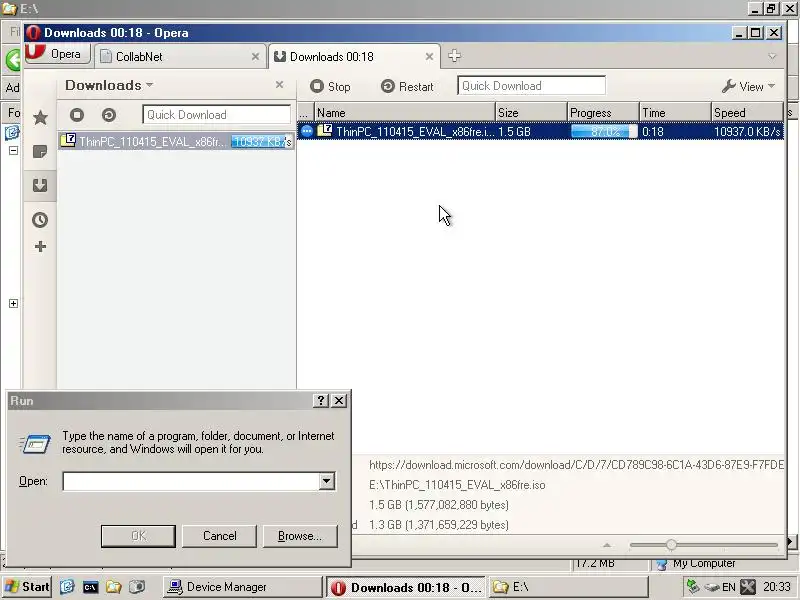Click the help question mark in Run dialog
The height and width of the screenshot is (600, 800).
320,401
